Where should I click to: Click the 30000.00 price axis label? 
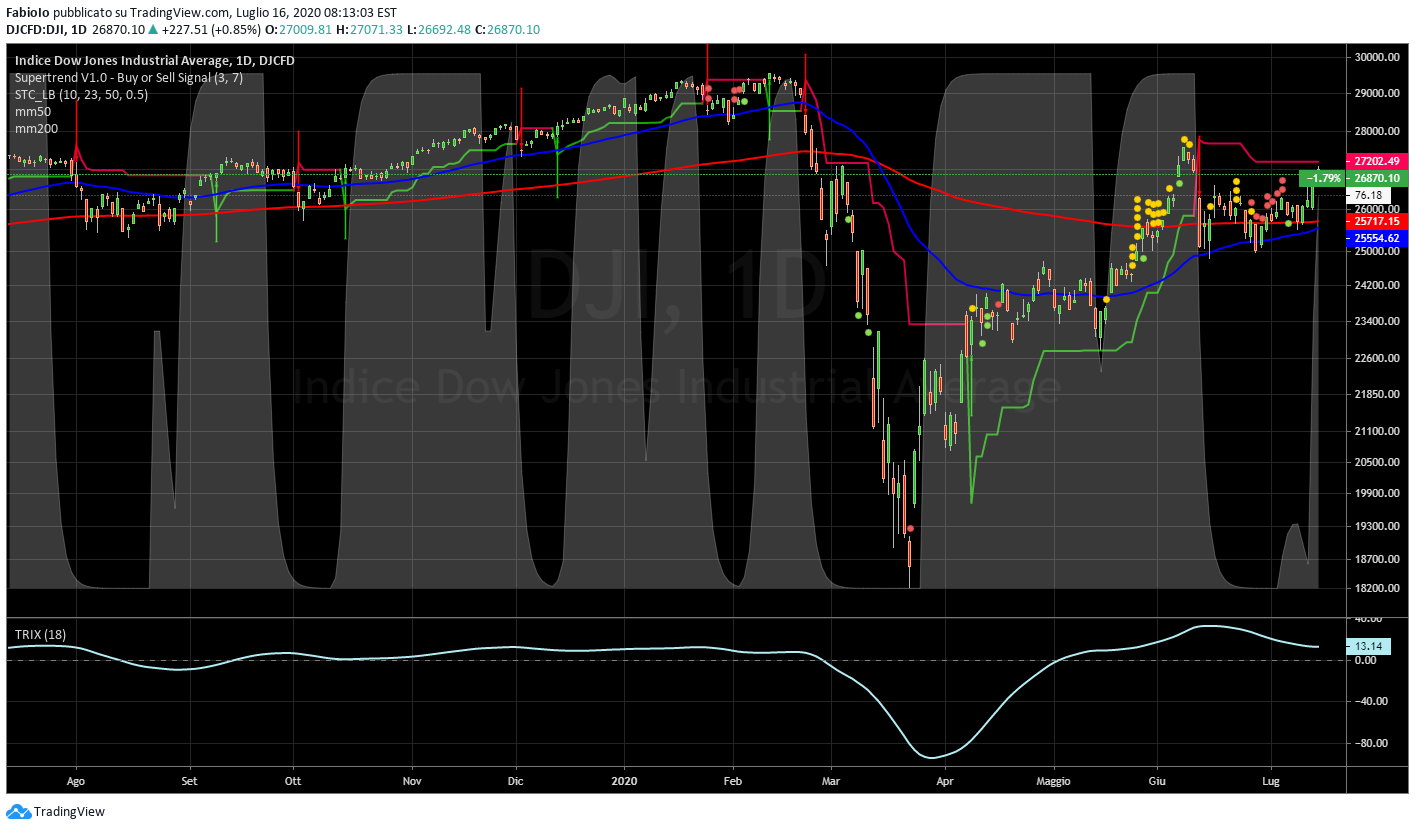[x=1376, y=57]
